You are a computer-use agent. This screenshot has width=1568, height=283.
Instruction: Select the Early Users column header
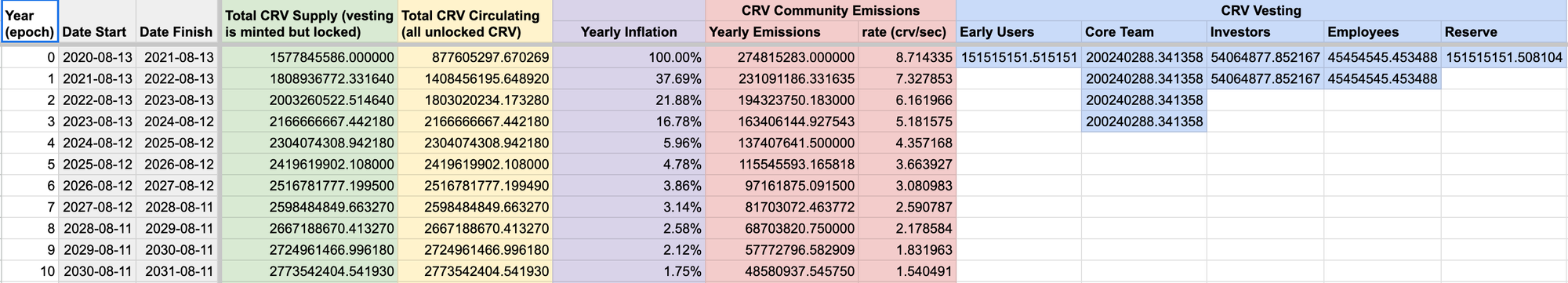[x=1018, y=32]
